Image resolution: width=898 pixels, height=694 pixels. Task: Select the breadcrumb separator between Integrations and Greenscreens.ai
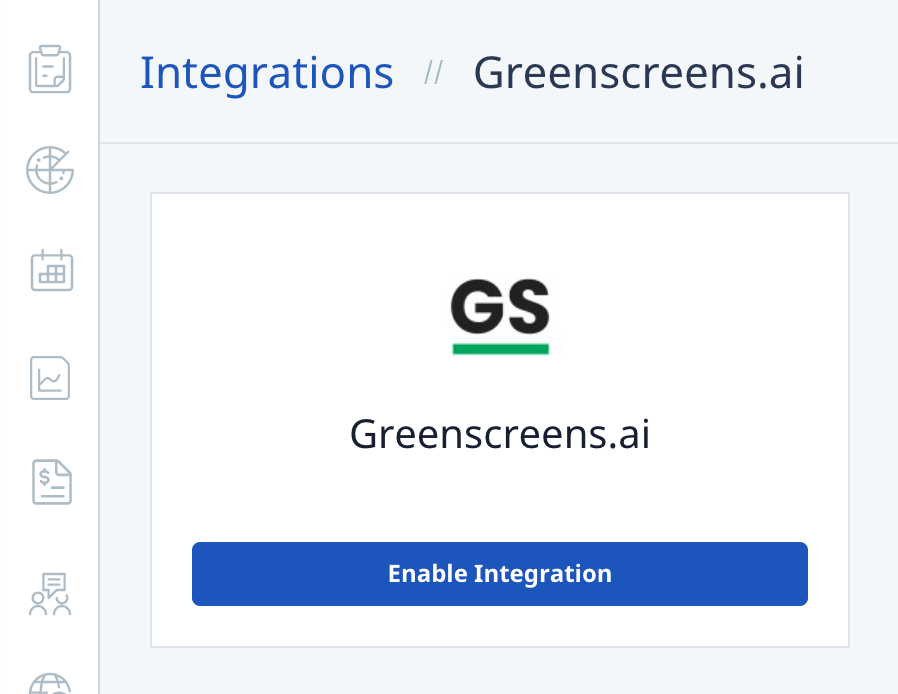click(x=435, y=73)
